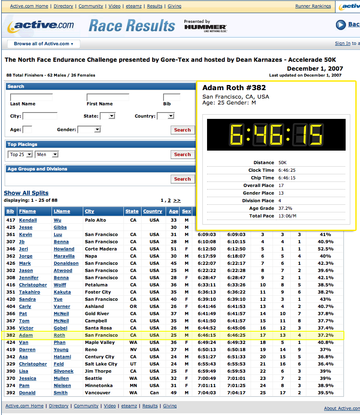The width and height of the screenshot is (360, 415).
Task: Click the Runner Rankings link
Action: (313, 6)
